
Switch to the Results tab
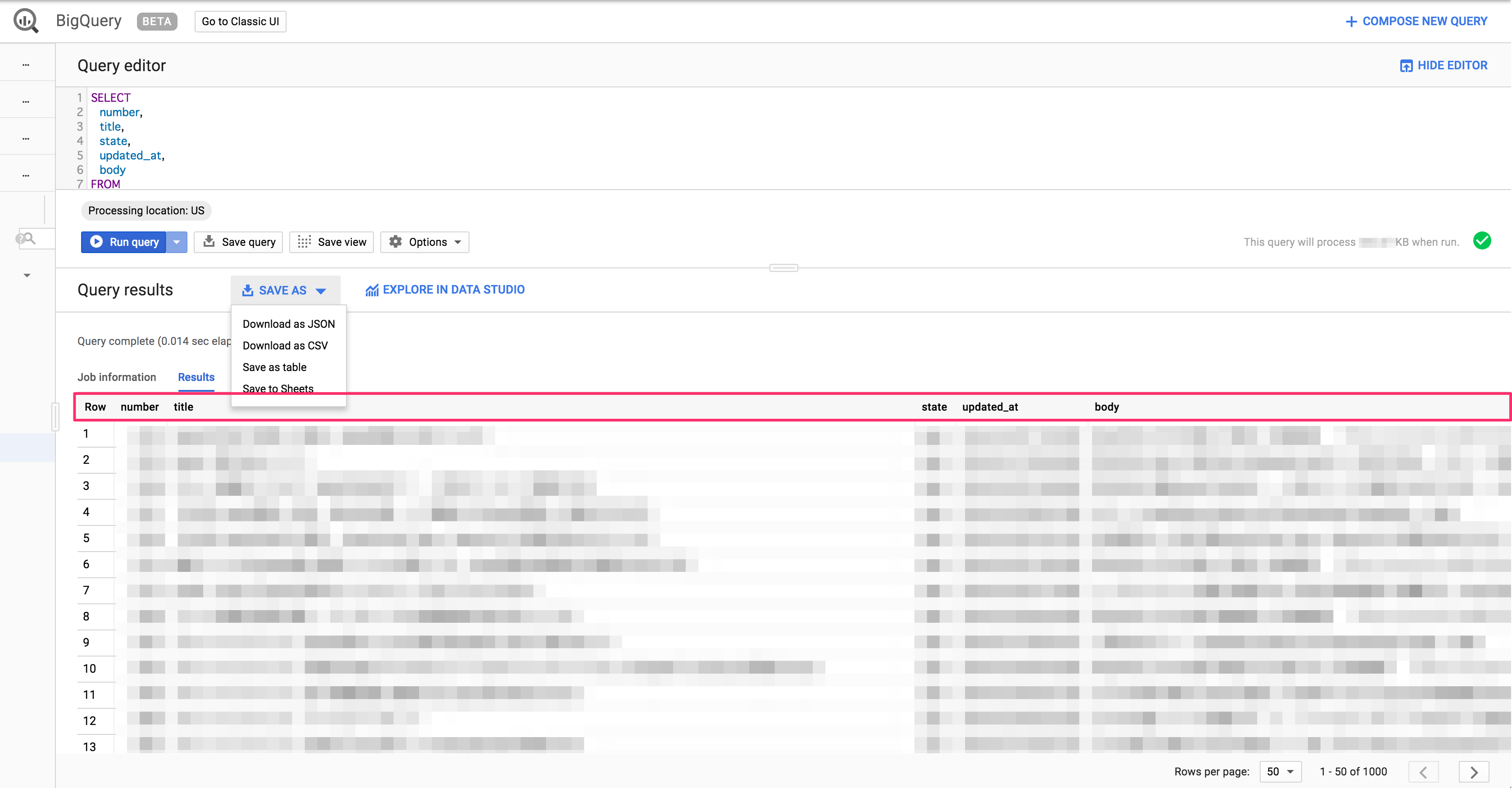coord(196,377)
